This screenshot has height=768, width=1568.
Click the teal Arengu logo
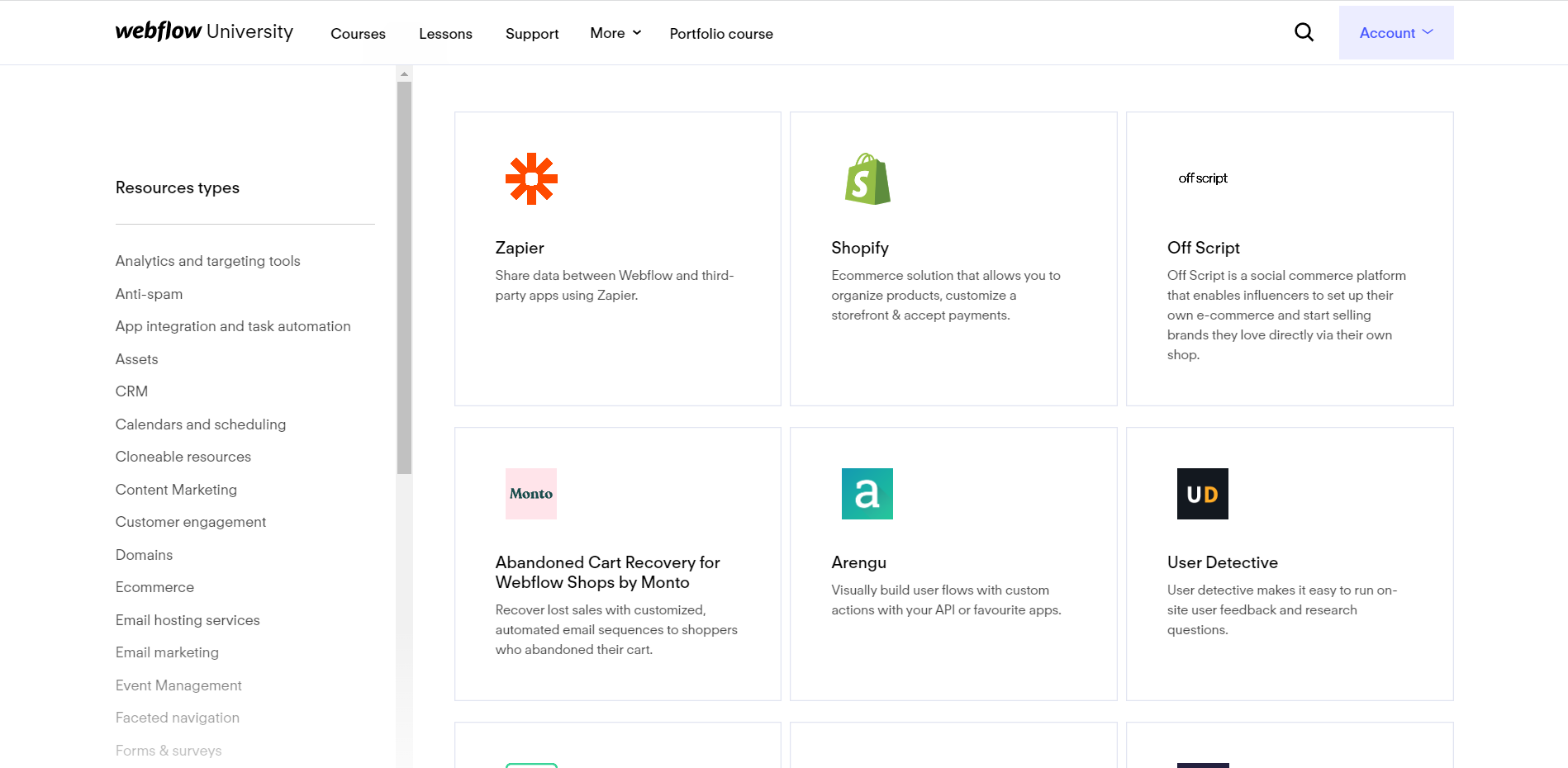867,494
